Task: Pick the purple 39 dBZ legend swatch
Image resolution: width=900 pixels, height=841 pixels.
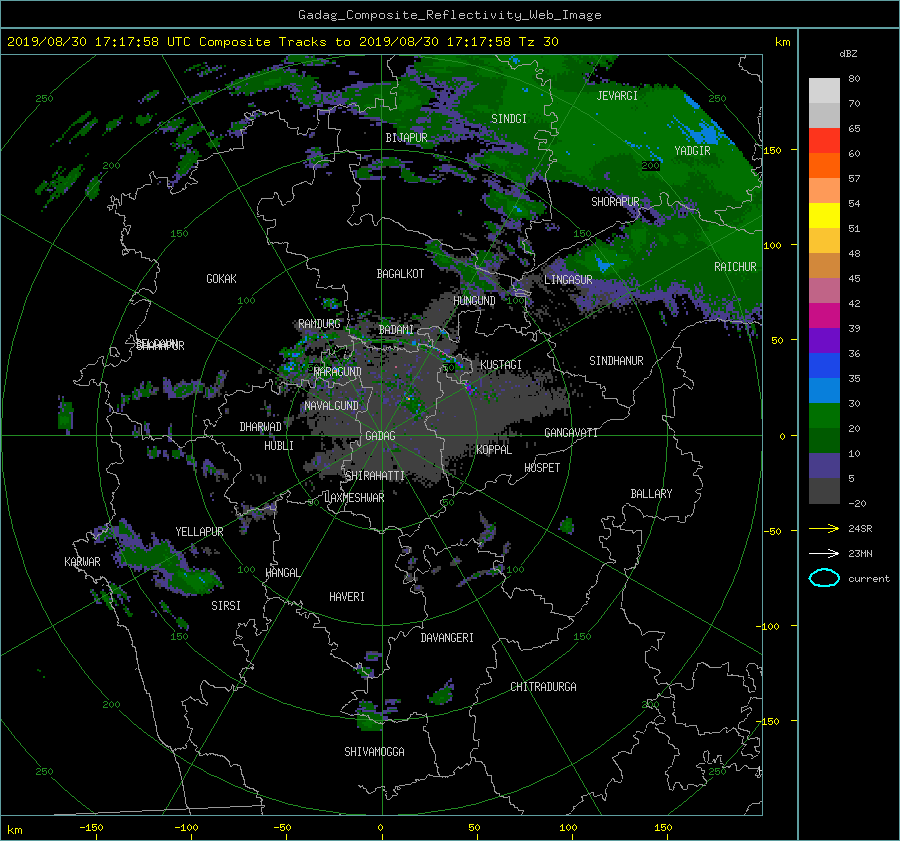Action: (x=824, y=340)
